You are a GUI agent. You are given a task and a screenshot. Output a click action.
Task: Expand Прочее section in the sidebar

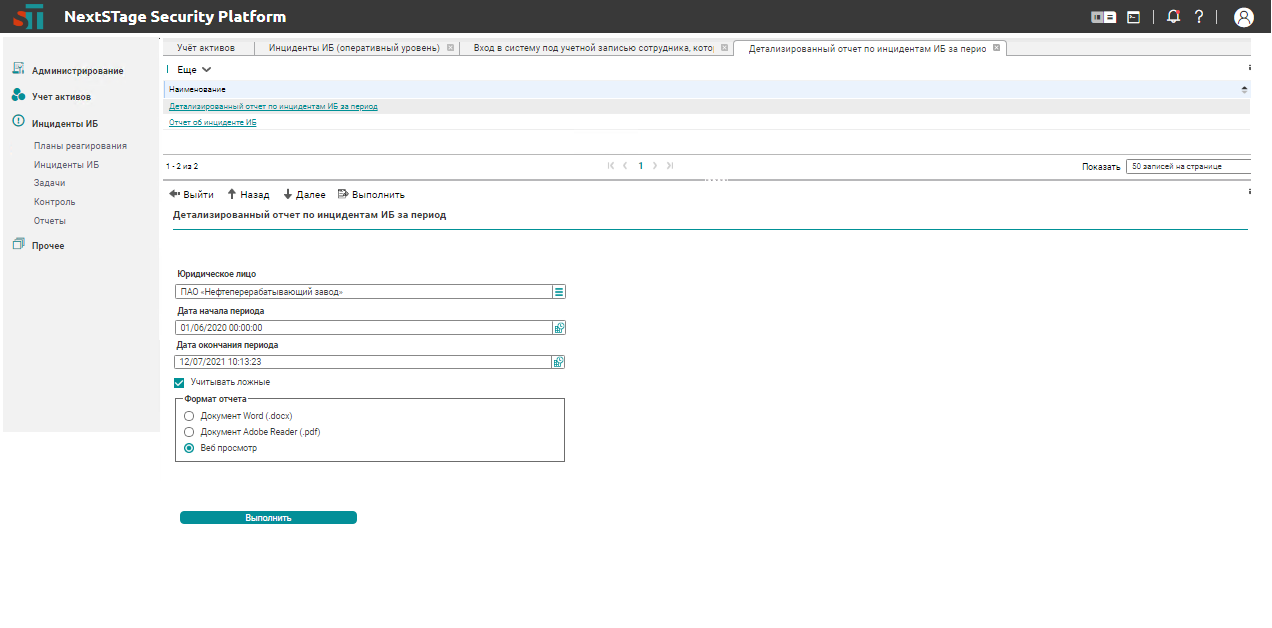tap(48, 246)
